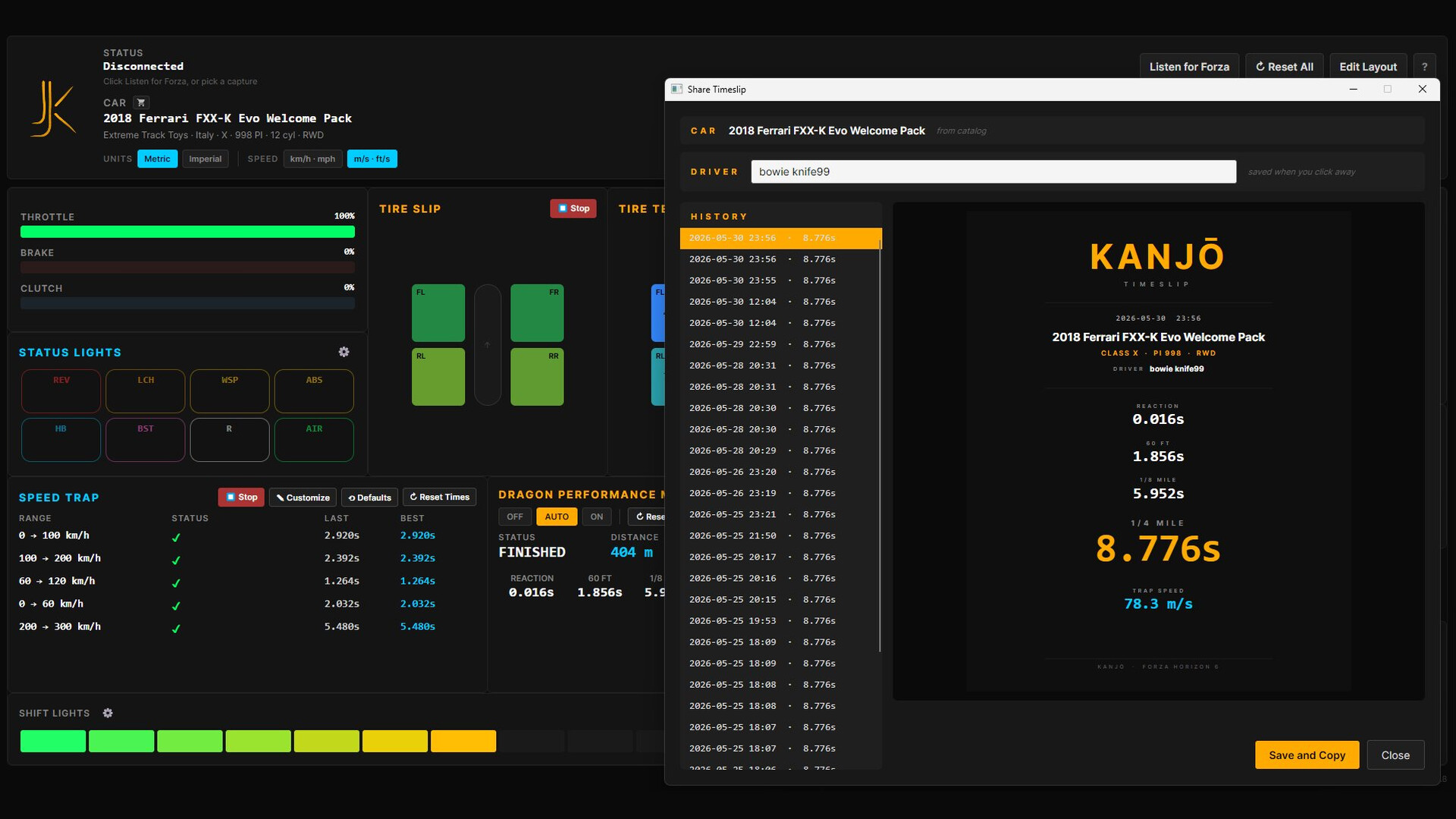This screenshot has height=819, width=1456.
Task: Toggle the ABS status light
Action: point(314,391)
